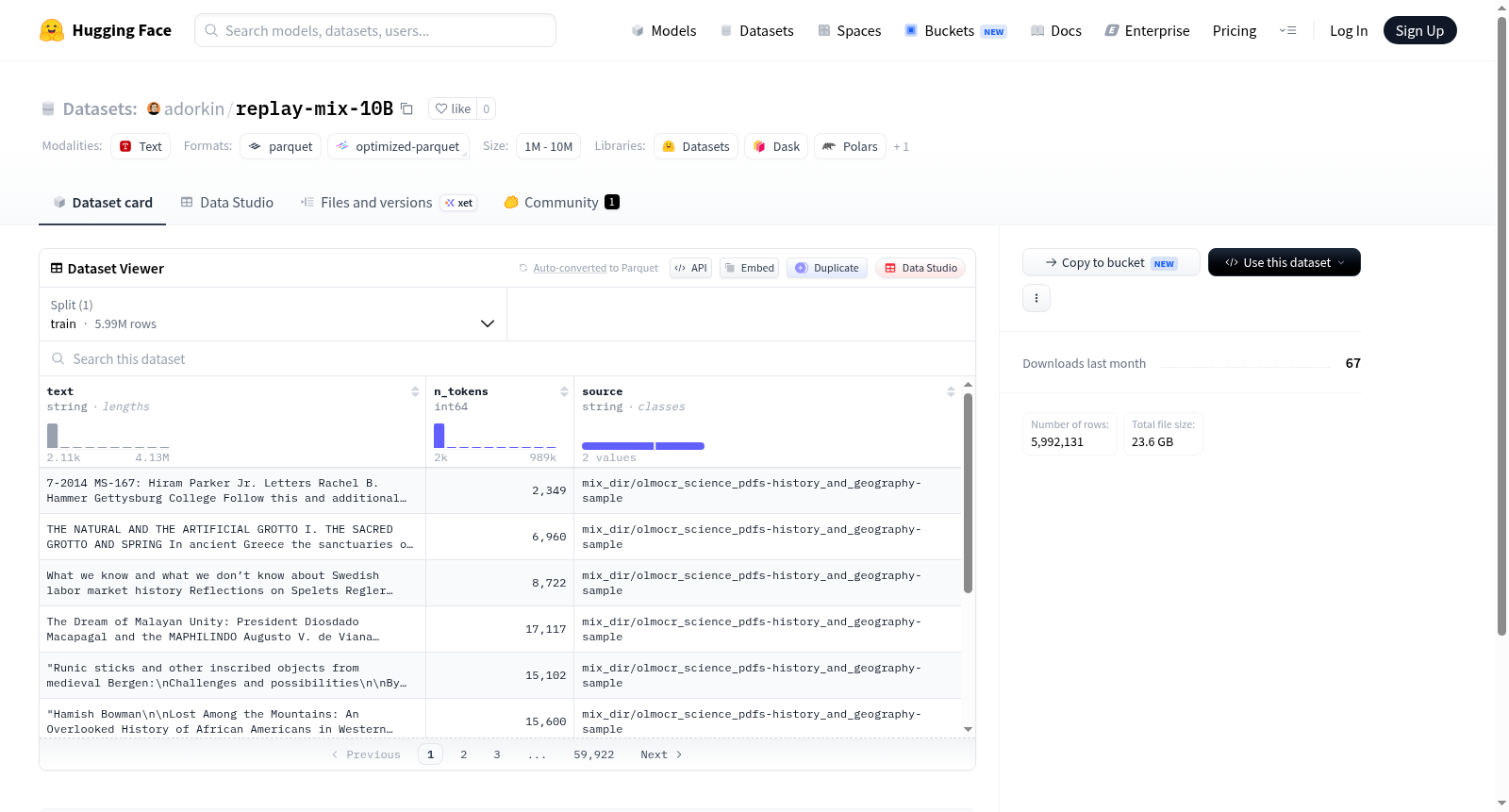
Task: Sort by the text column
Action: [x=415, y=391]
